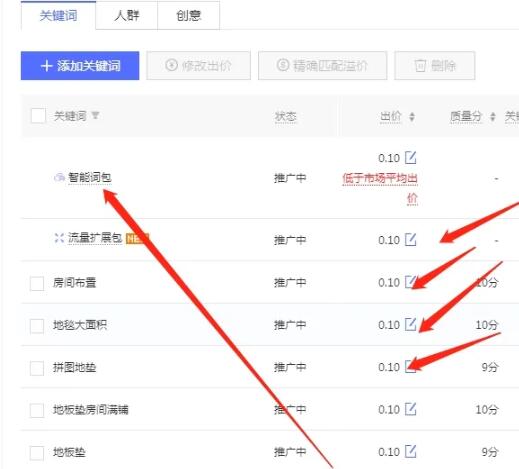
Task: Open the 关键词 column filter dropdown
Action: [95, 116]
